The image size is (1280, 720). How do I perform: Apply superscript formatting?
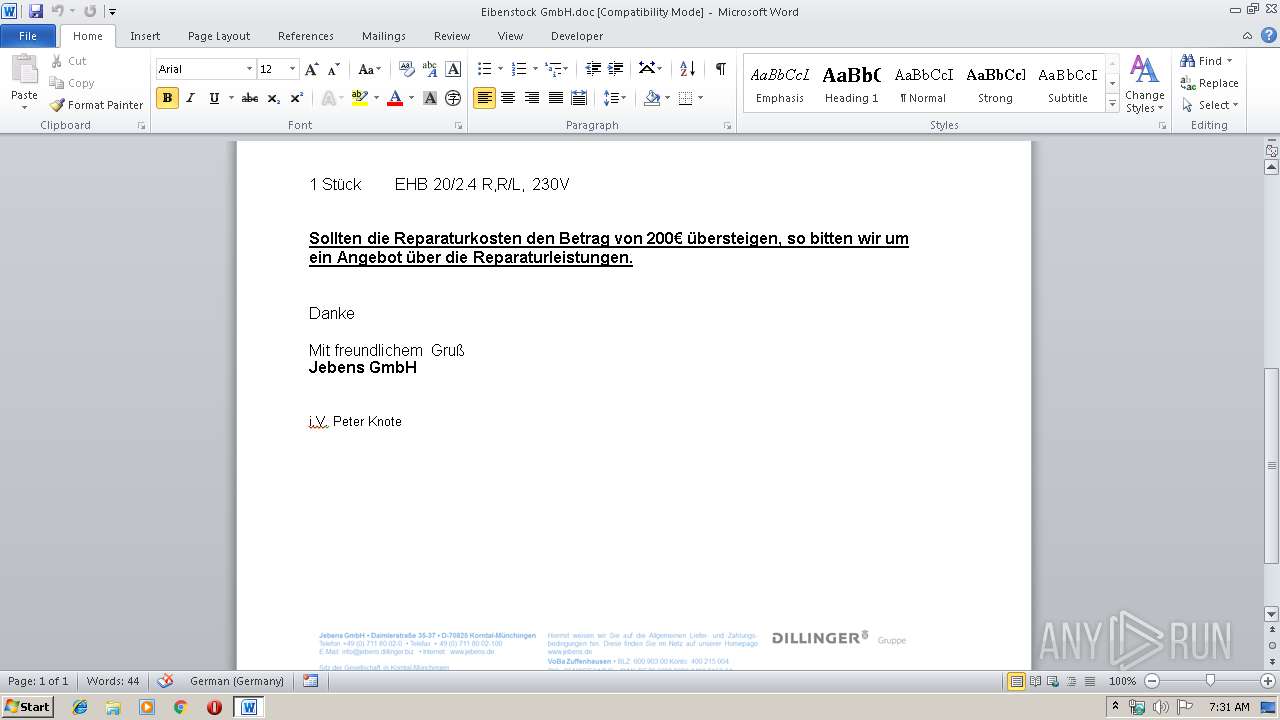tap(297, 98)
